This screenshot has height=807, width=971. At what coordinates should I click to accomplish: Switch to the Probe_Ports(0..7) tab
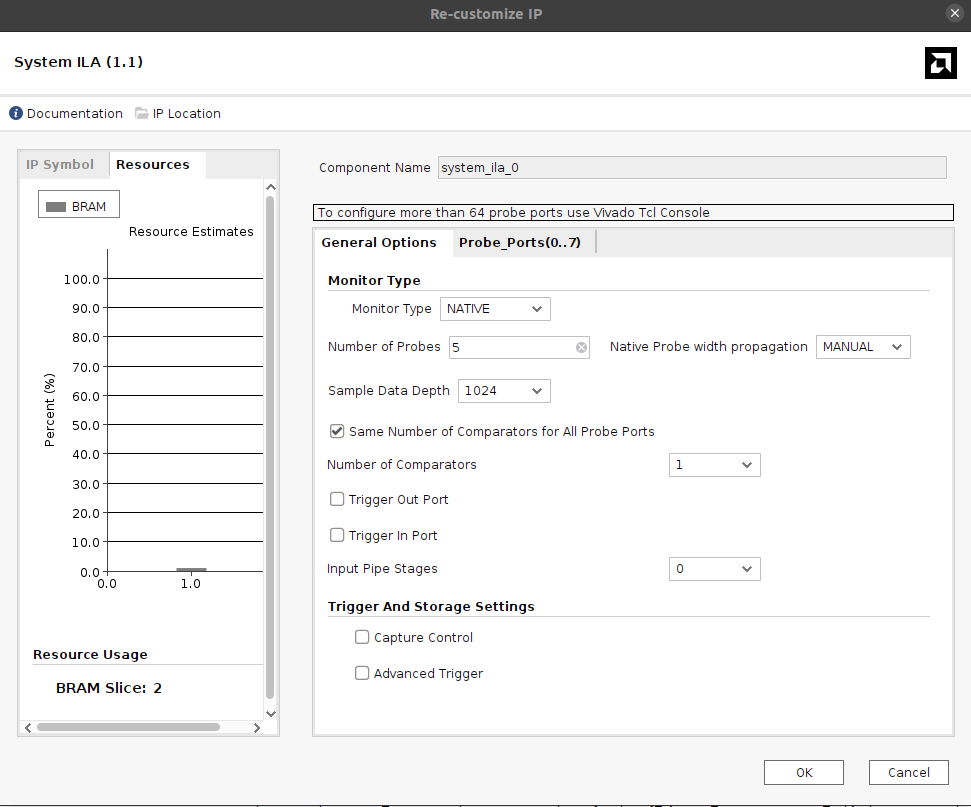[x=520, y=243]
